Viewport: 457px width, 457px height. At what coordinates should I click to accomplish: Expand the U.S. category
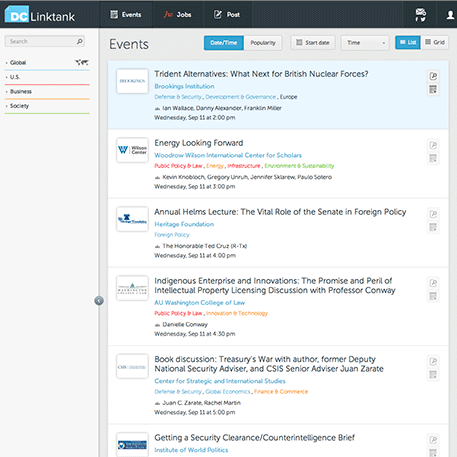pos(15,77)
